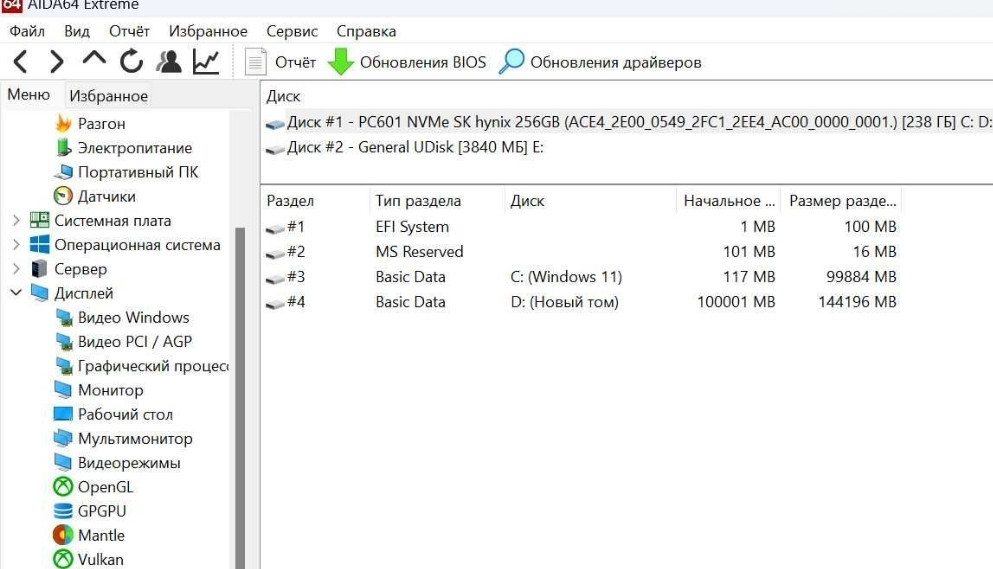993x569 pixels.
Task: Open the Файл menu
Action: 27,31
